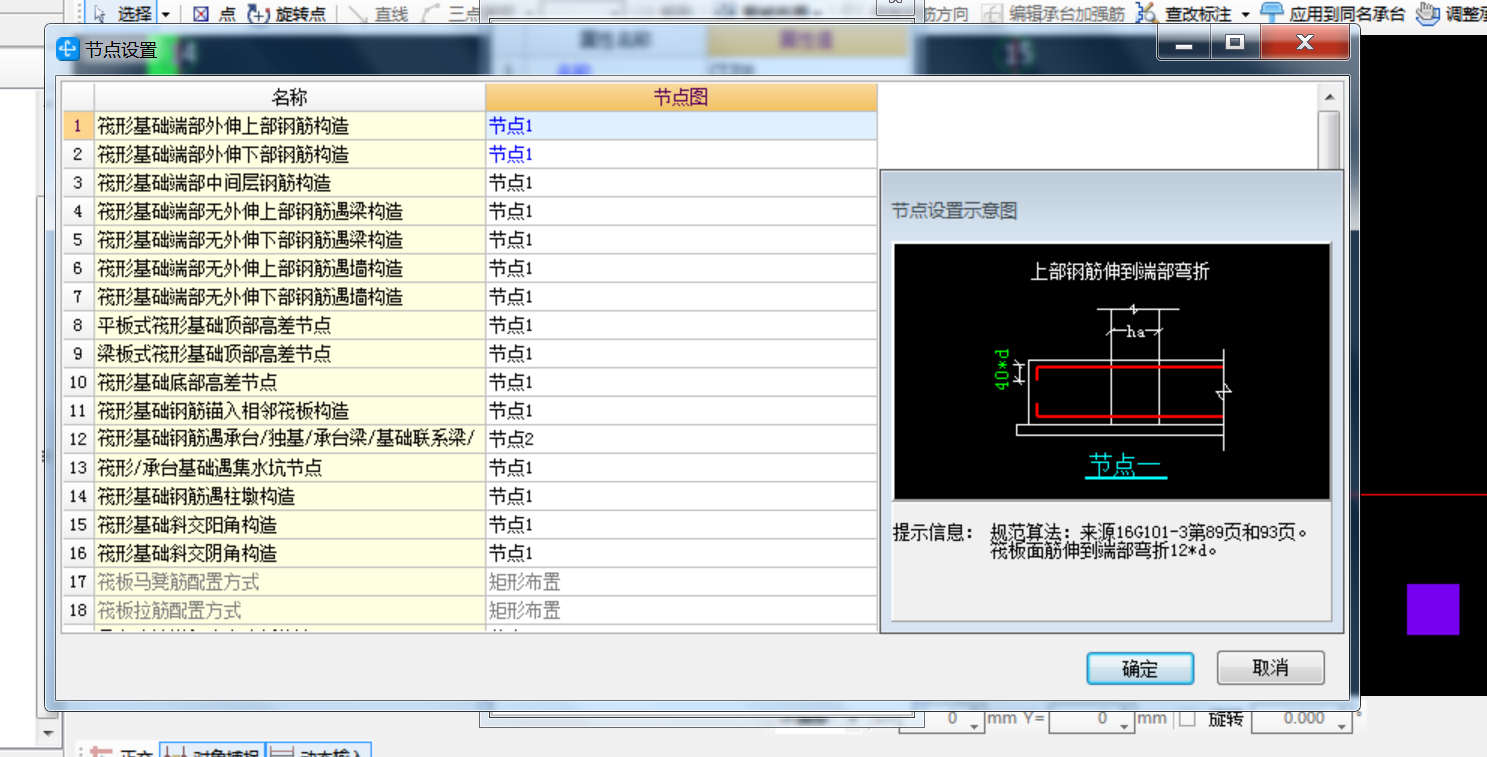
Task: Select row 筏形基础斜交阴角构造
Action: 290,553
